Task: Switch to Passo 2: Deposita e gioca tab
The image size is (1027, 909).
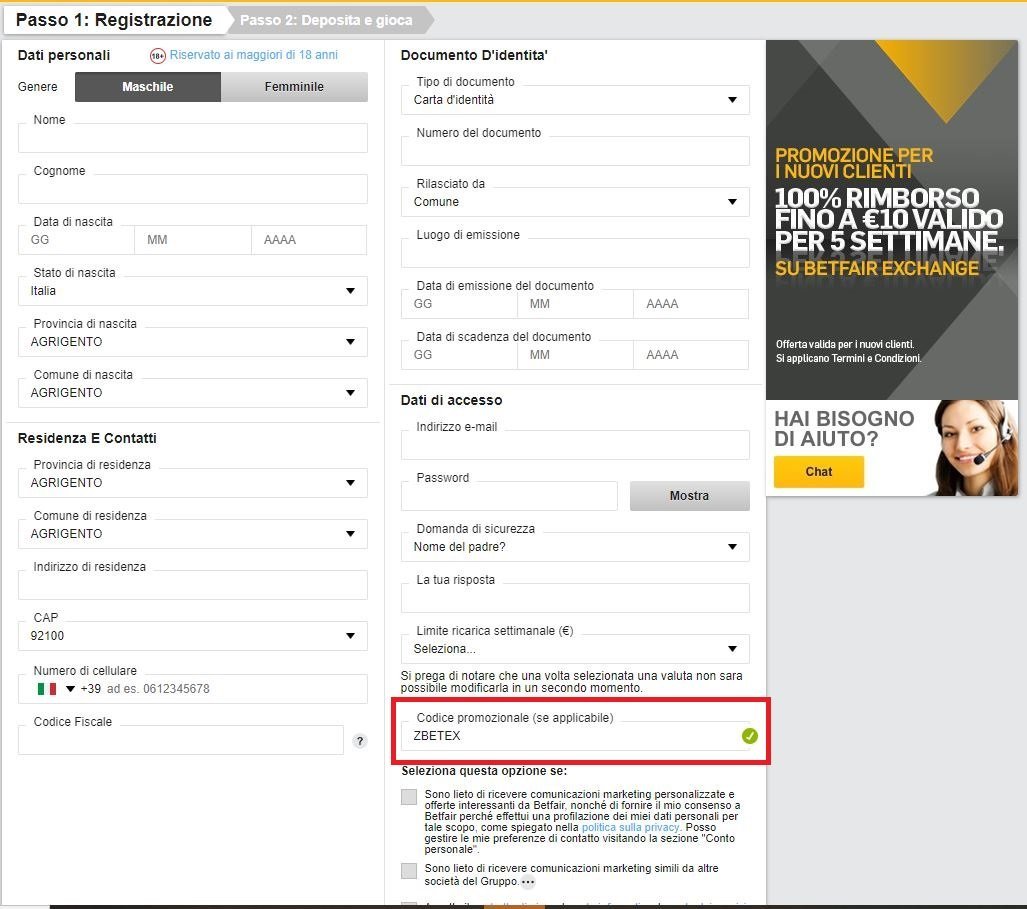Action: (326, 20)
